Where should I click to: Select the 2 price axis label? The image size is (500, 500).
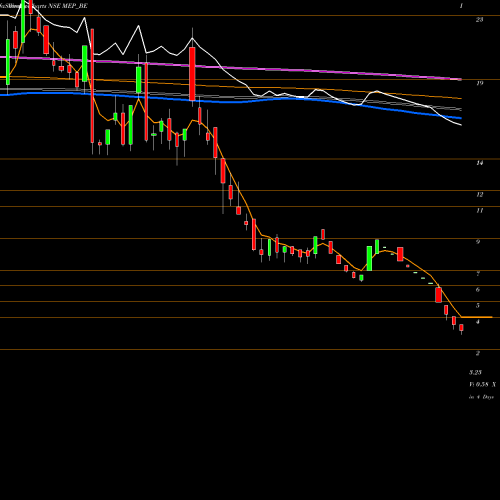click(478, 353)
